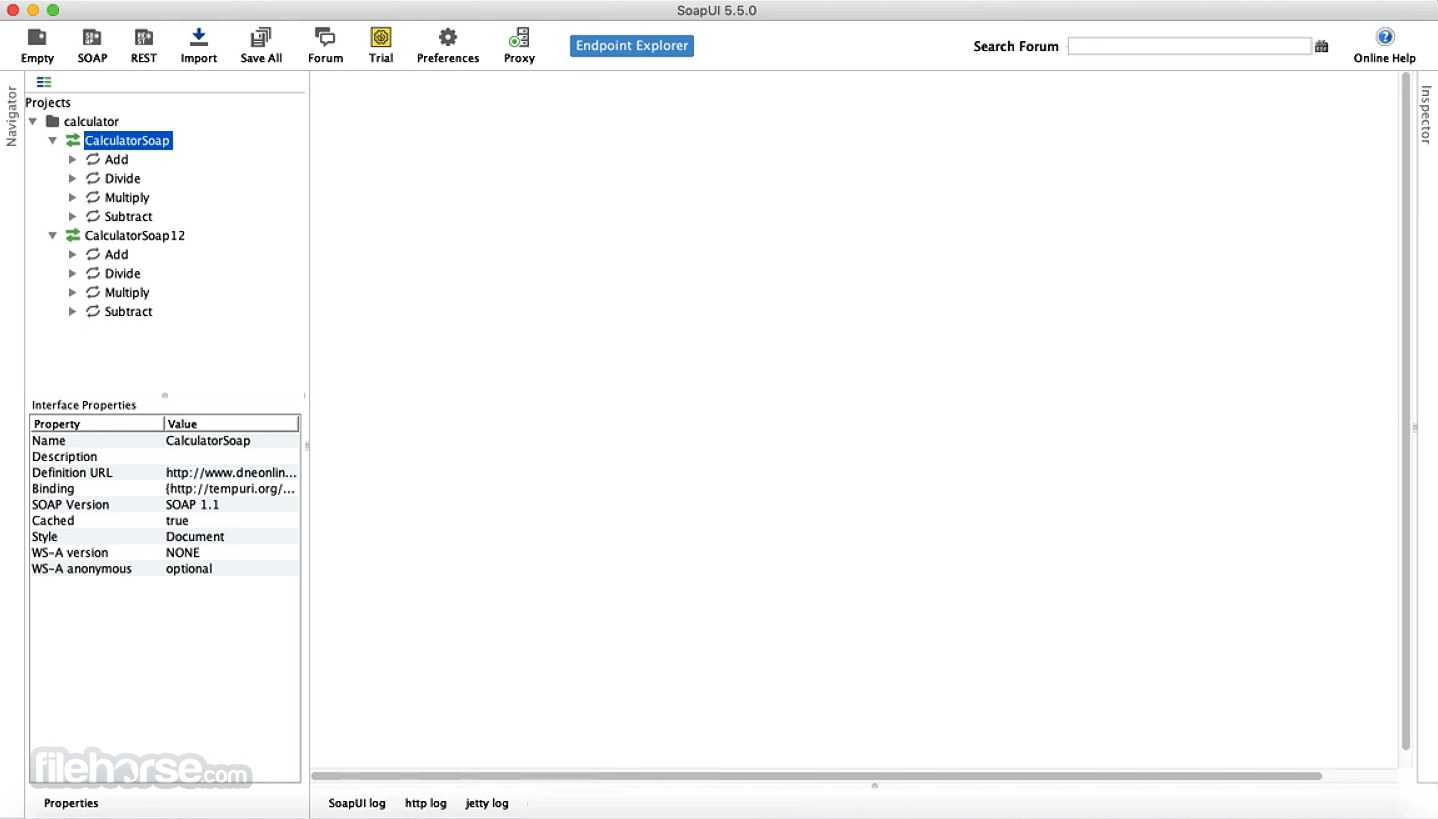This screenshot has width=1438, height=819.
Task: Click the Style value Document
Action: click(231, 537)
